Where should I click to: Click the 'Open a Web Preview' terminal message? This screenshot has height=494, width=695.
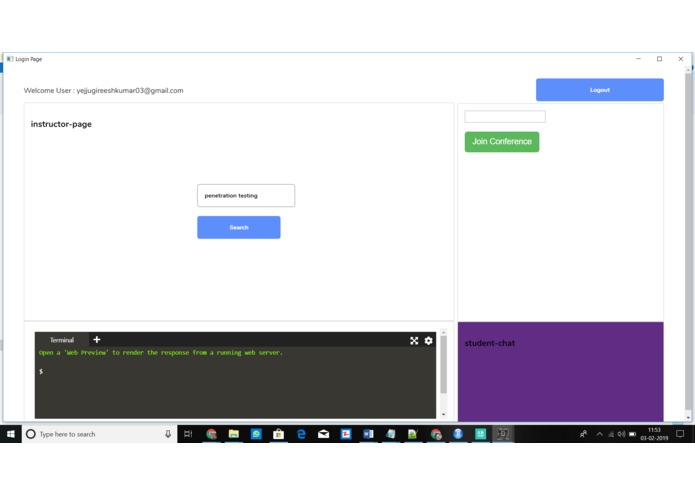click(x=160, y=353)
